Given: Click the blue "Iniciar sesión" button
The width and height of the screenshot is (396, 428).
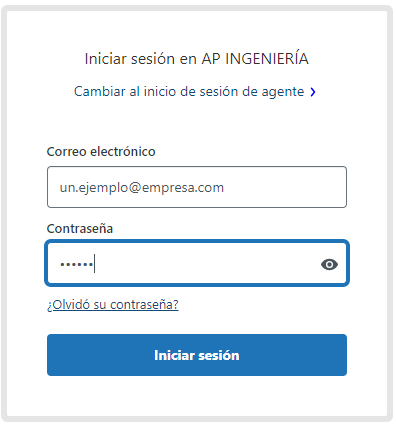Looking at the screenshot, I should (197, 355).
